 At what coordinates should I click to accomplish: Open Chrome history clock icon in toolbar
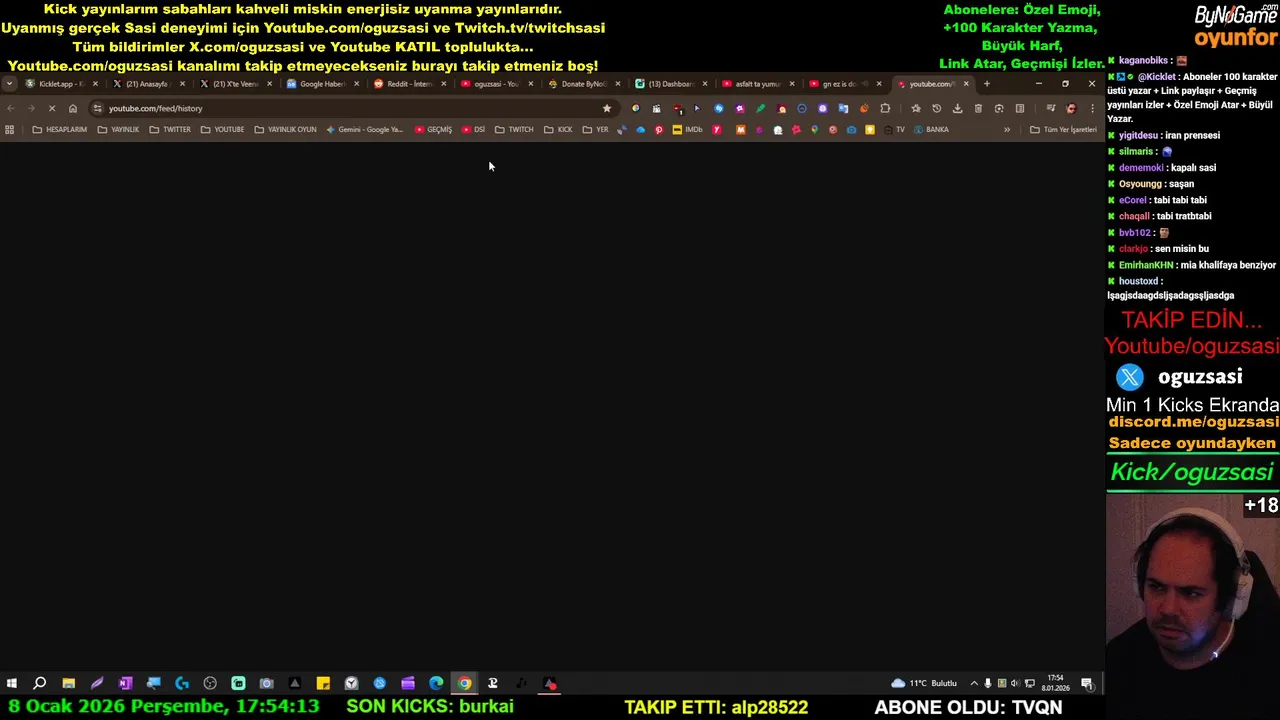point(937,108)
